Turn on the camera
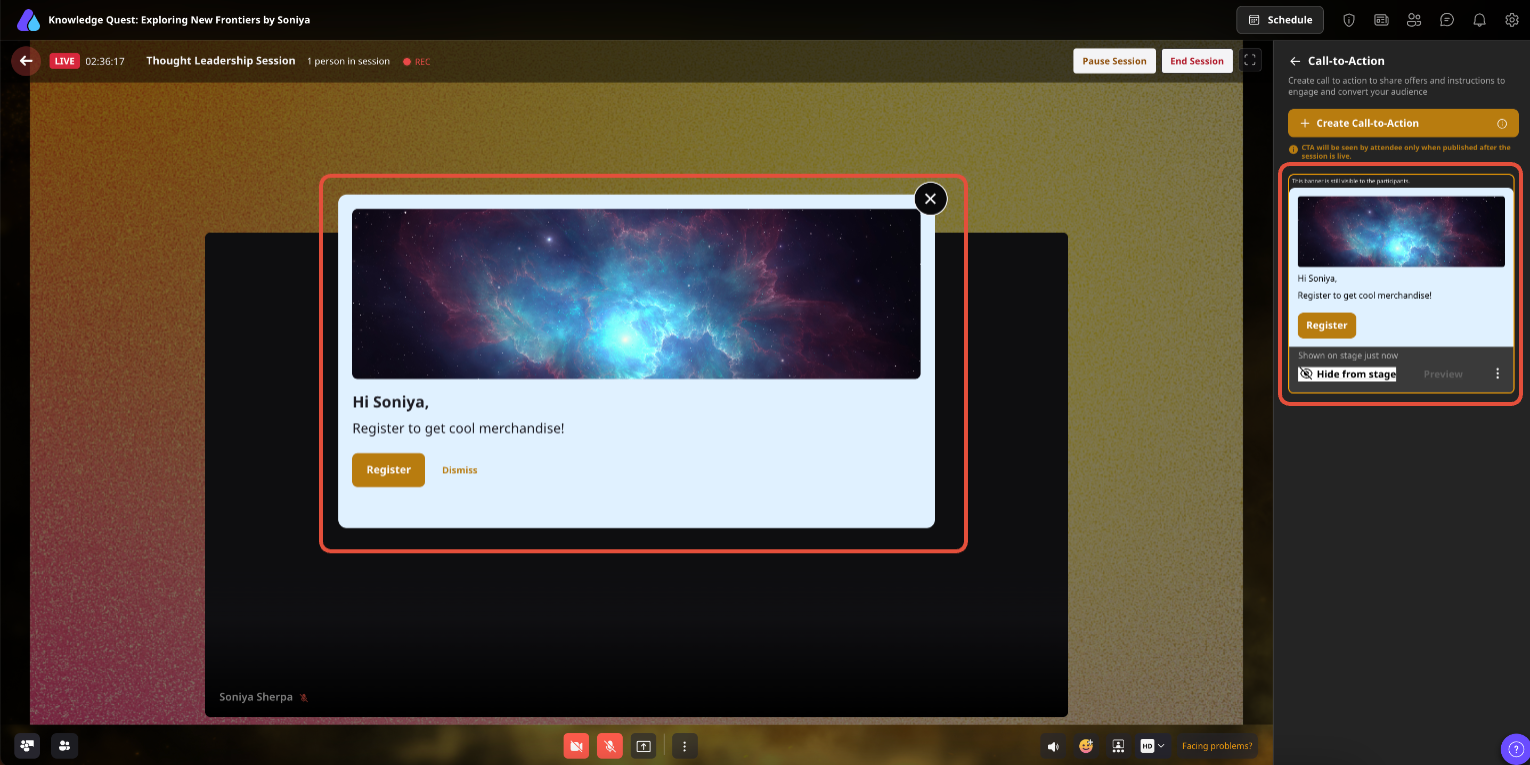1530x765 pixels. coord(576,746)
